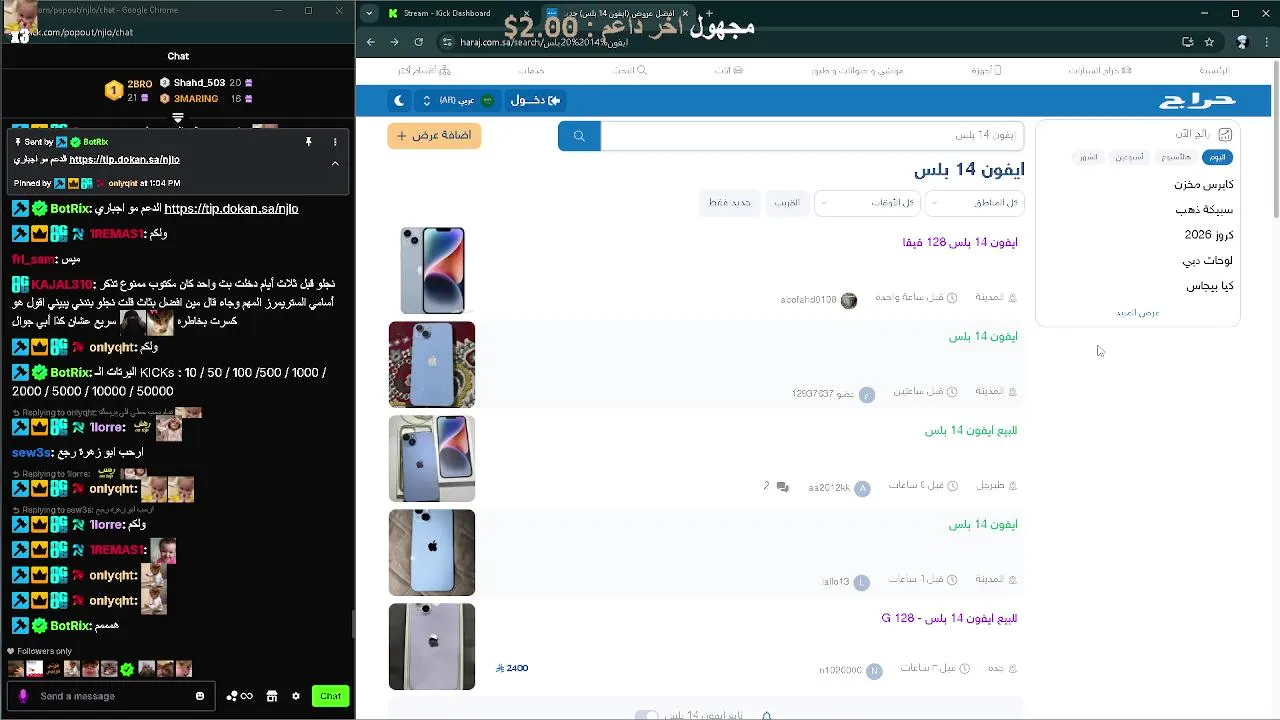This screenshot has height=720, width=1280.
Task: Open the كل الأوقات time filter dropdown
Action: 867,203
